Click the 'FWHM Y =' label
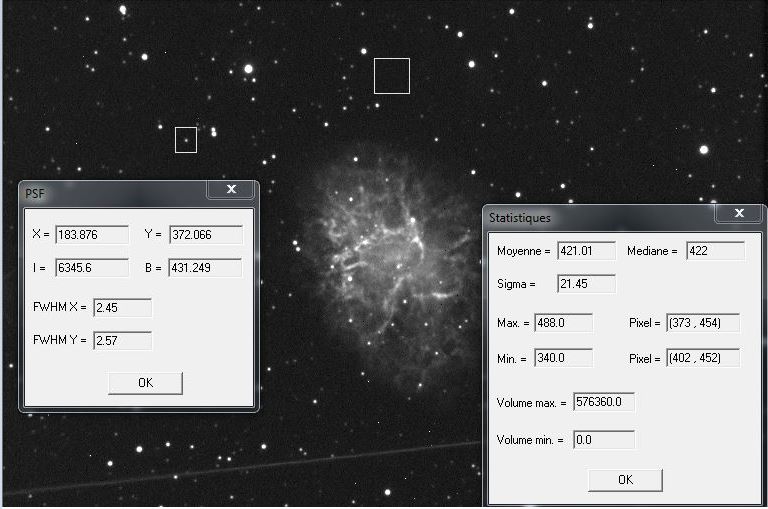768x509 pixels. tap(59, 340)
